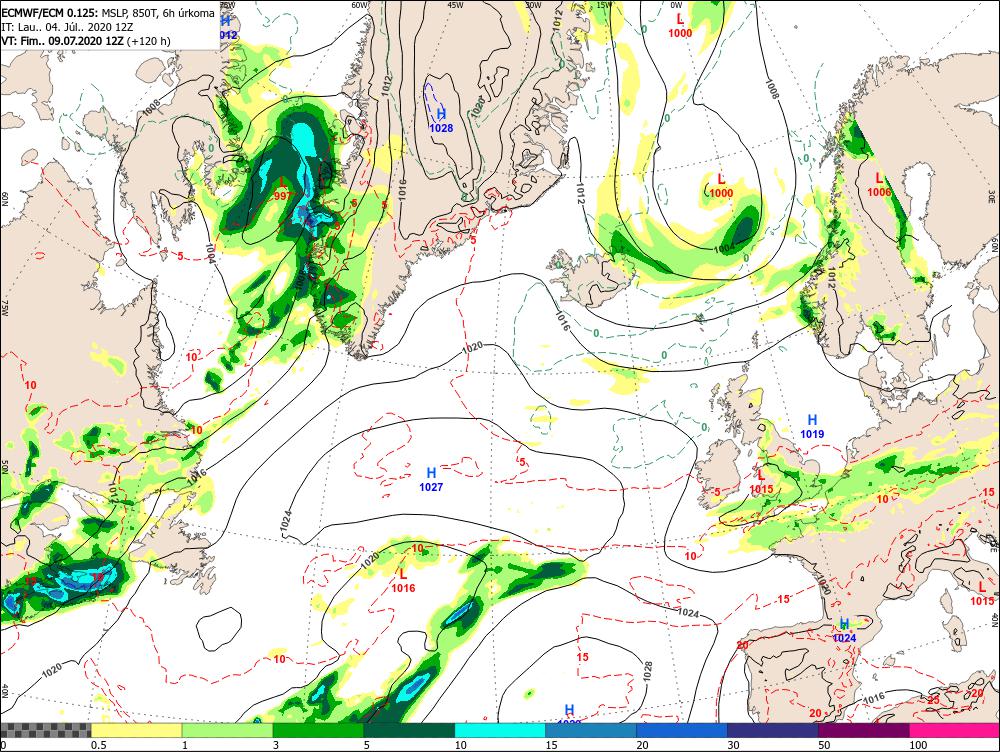Choose the purple 50–100 mm legend swatch
The image size is (1000, 752).
click(864, 730)
